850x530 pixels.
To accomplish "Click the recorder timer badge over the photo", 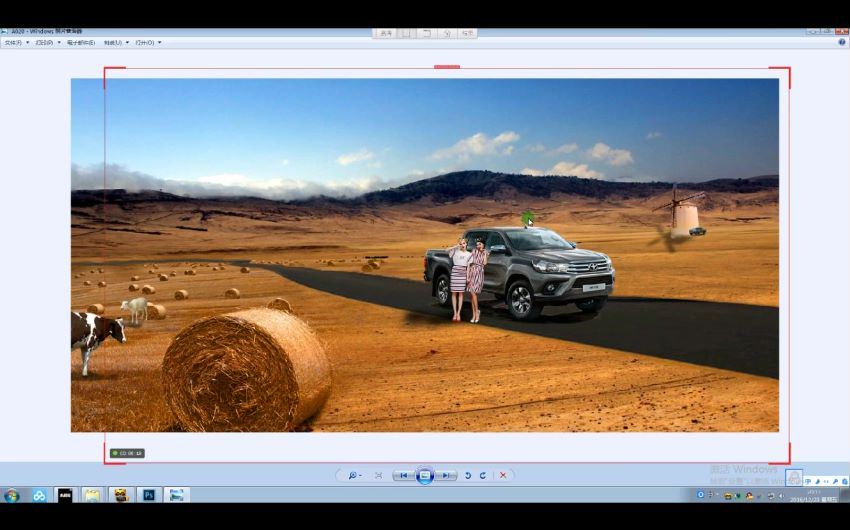I will (x=127, y=453).
